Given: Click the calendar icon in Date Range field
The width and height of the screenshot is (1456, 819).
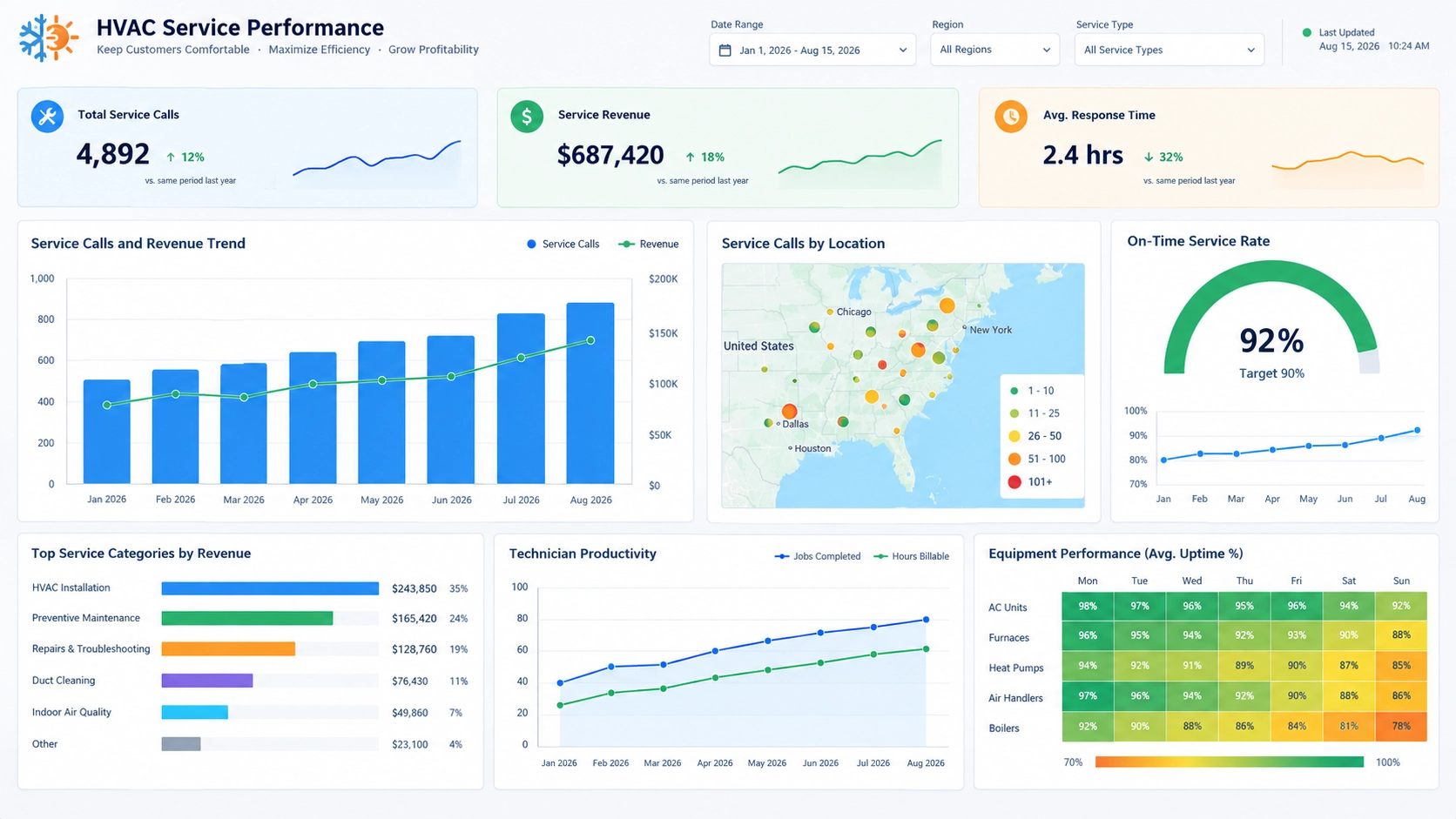Looking at the screenshot, I should tap(725, 50).
